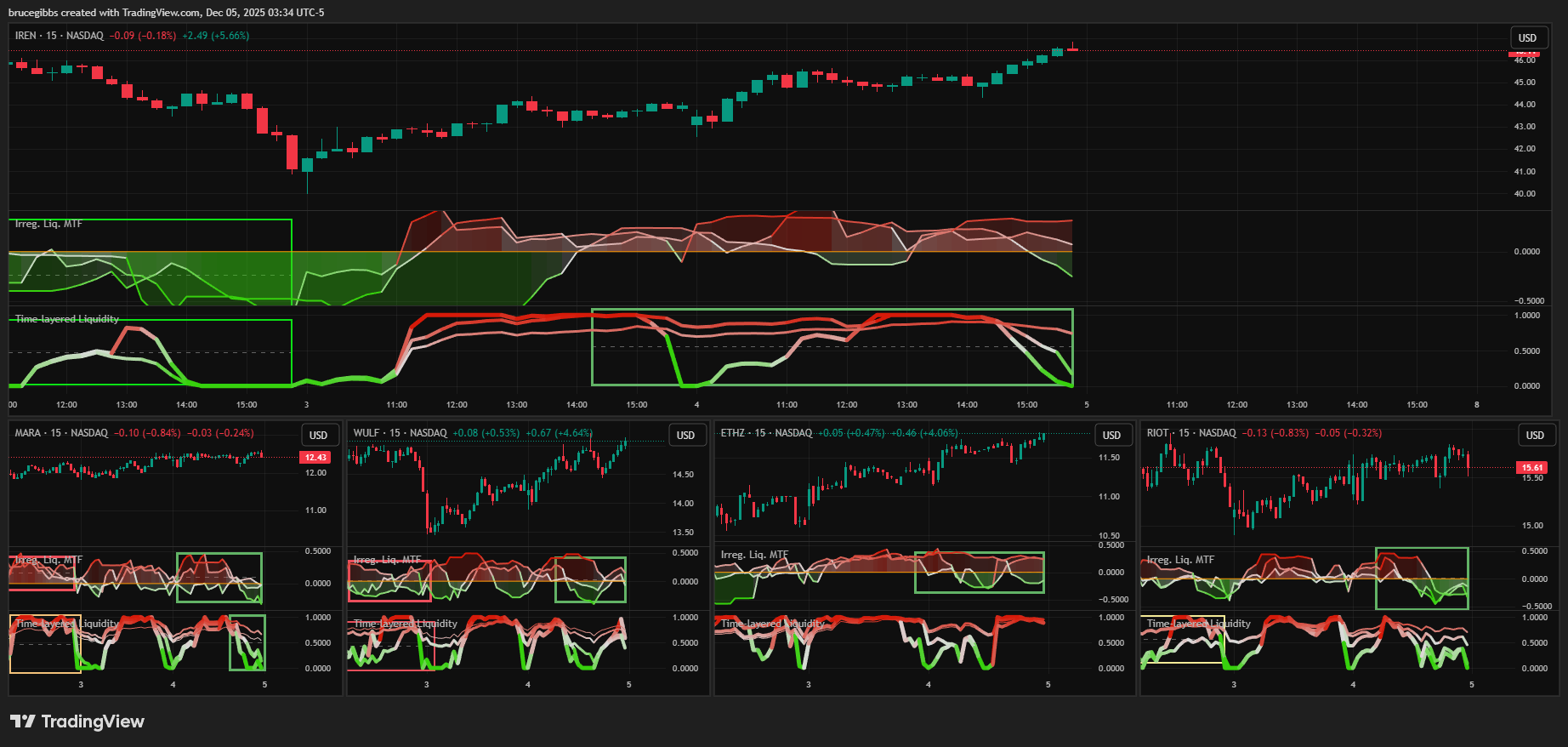Open USD currency selector on MARA chart
Image resolution: width=1568 pixels, height=747 pixels.
tap(318, 435)
